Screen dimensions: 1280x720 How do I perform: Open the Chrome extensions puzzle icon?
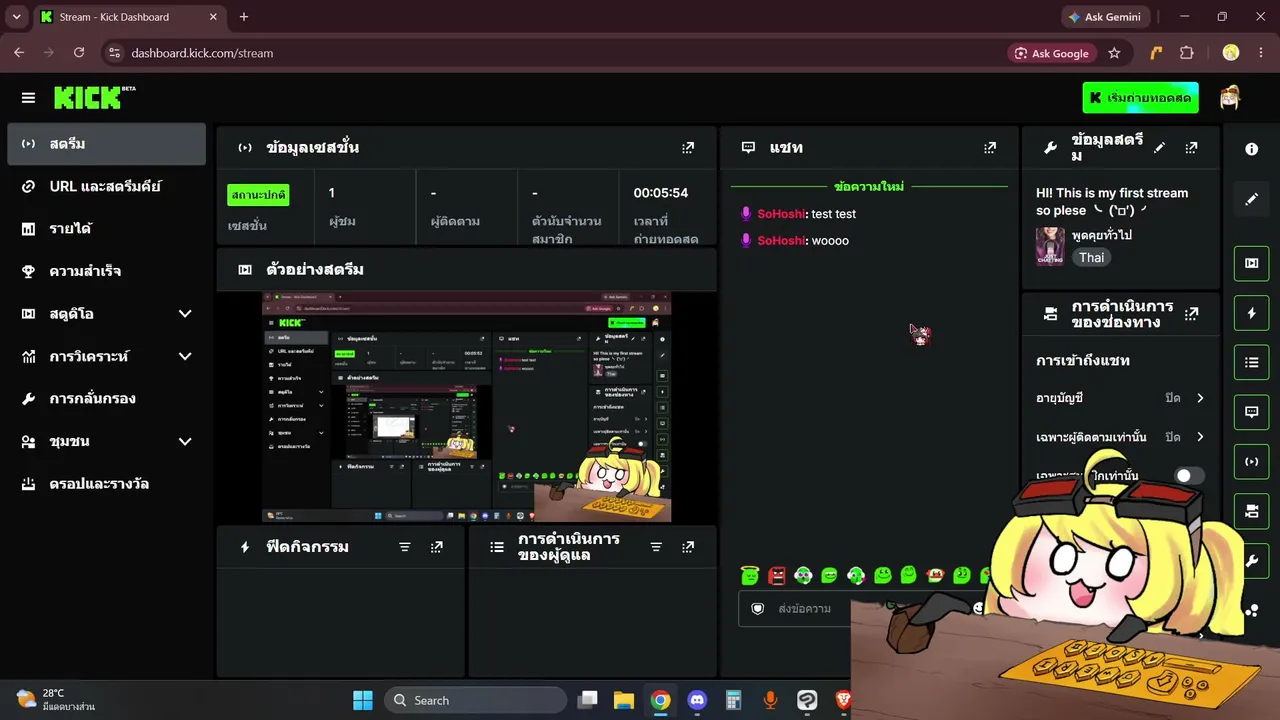click(x=1187, y=53)
